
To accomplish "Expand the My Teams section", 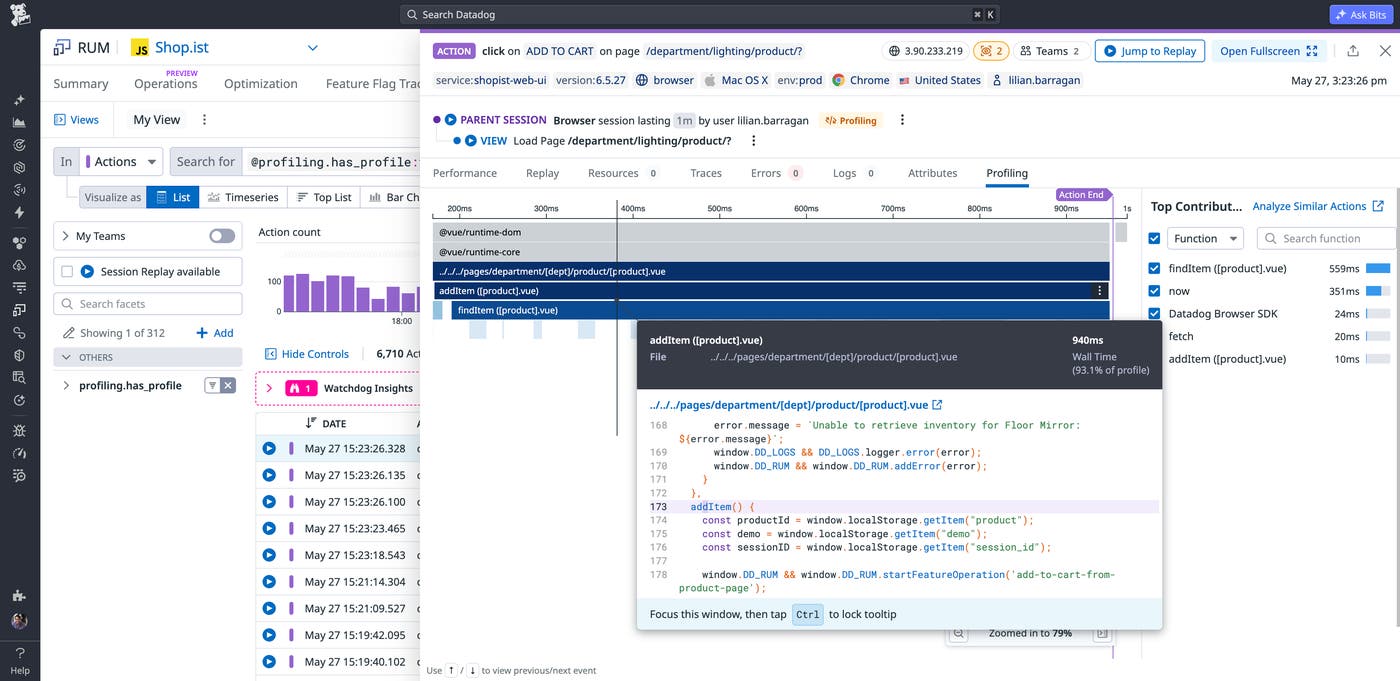I will point(66,236).
